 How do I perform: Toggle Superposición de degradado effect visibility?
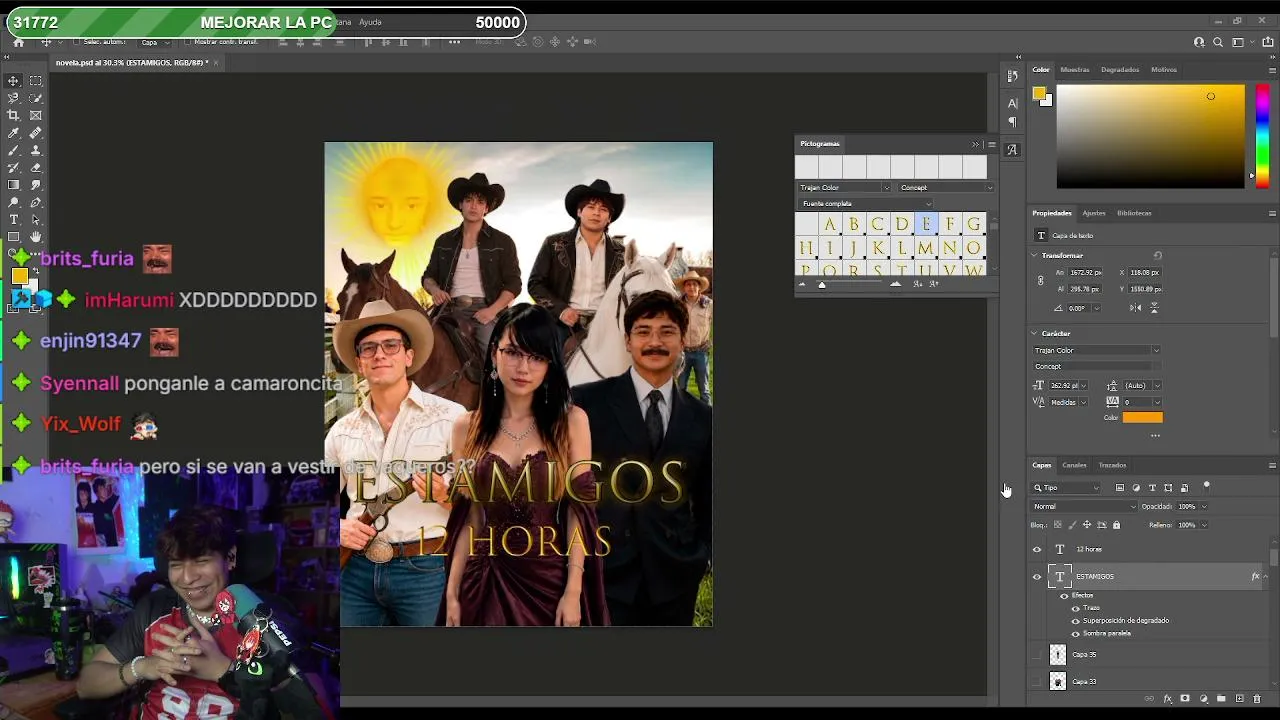click(x=1076, y=621)
